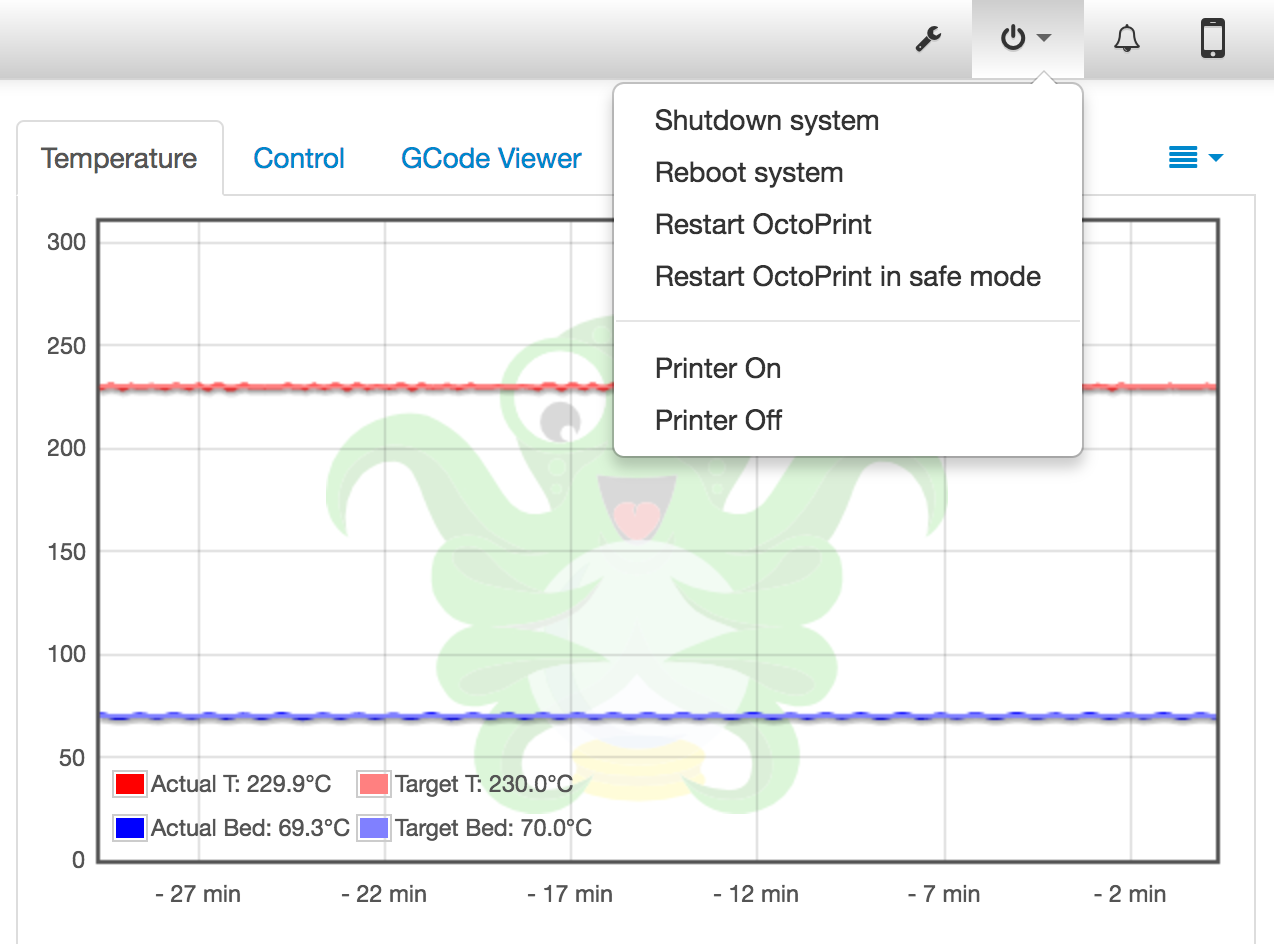Click the Actual T red legend swatch
The height and width of the screenshot is (944, 1274).
(130, 784)
